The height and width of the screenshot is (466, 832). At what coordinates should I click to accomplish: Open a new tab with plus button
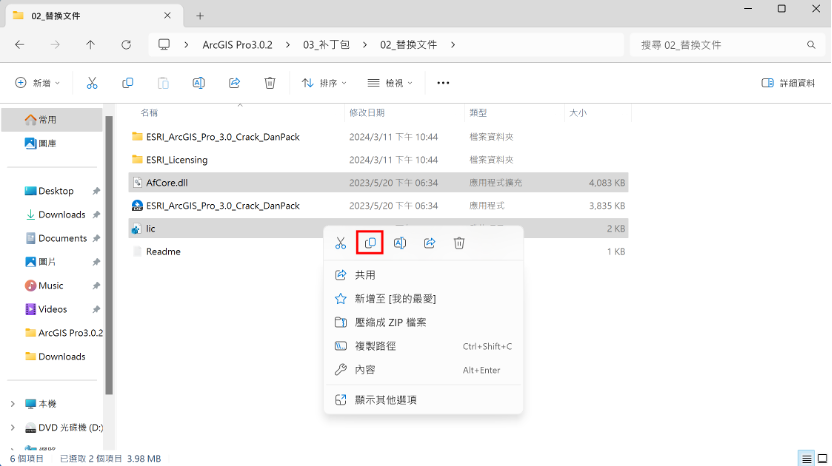[x=200, y=16]
